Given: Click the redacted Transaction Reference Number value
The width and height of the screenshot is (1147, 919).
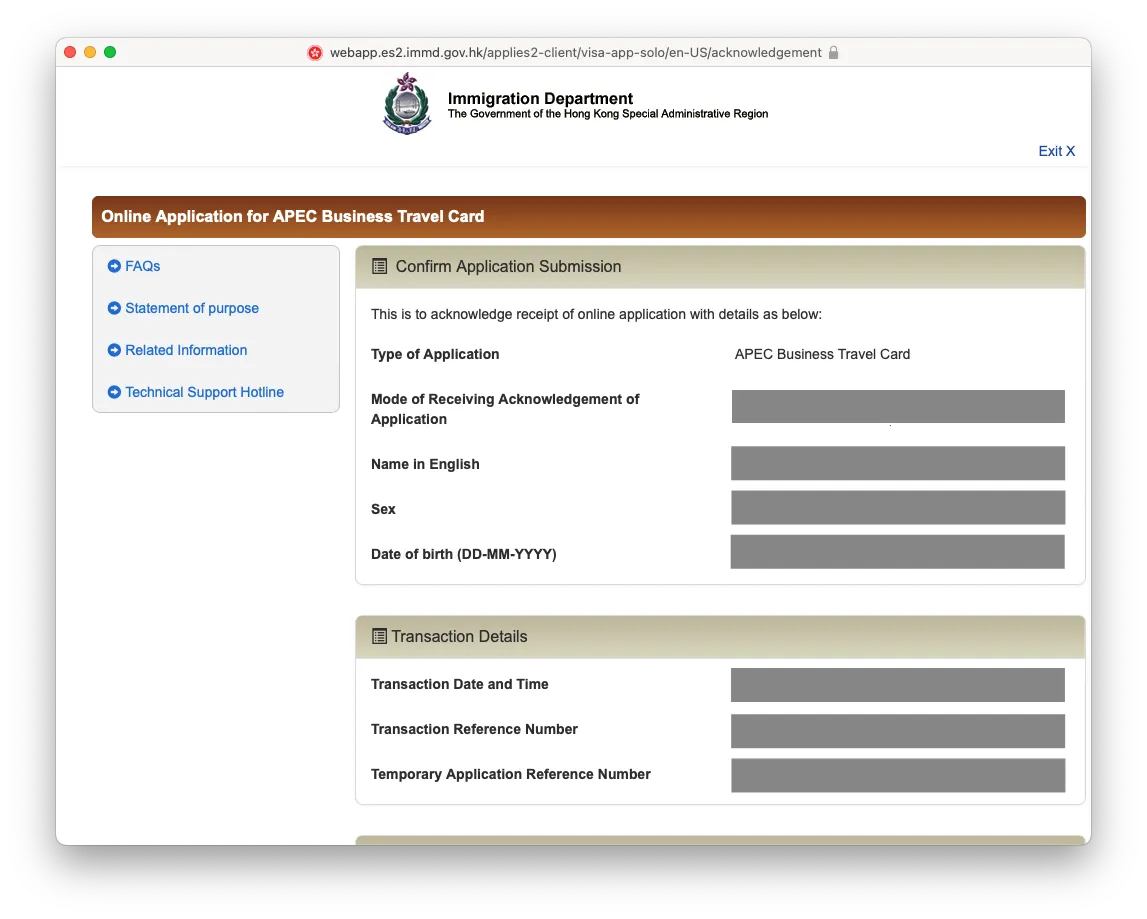Looking at the screenshot, I should coord(897,730).
